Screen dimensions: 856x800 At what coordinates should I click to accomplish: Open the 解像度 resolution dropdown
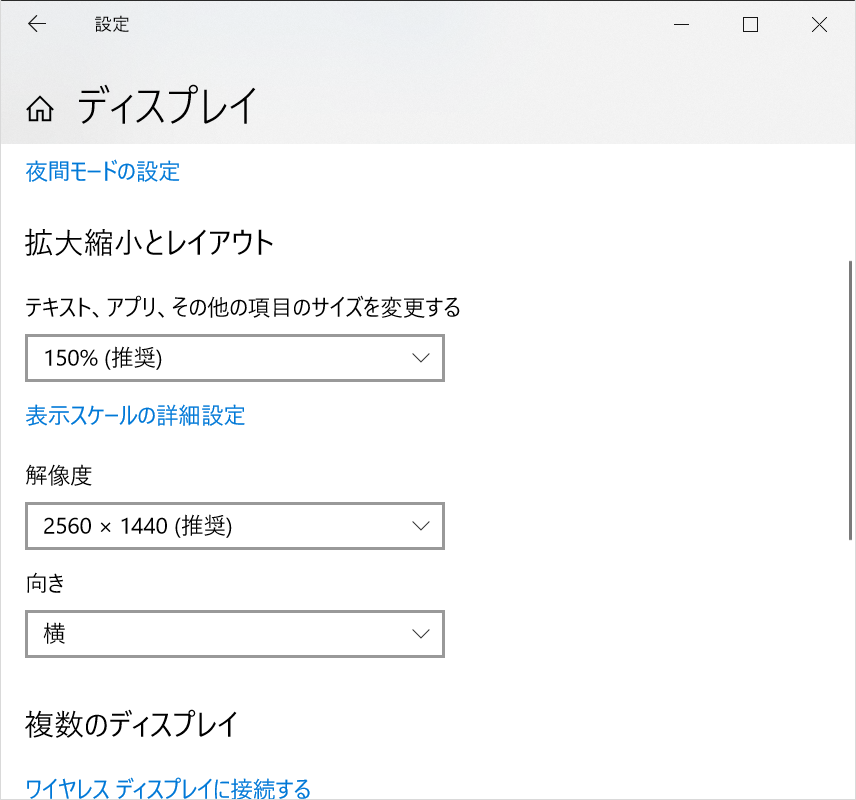coord(234,526)
